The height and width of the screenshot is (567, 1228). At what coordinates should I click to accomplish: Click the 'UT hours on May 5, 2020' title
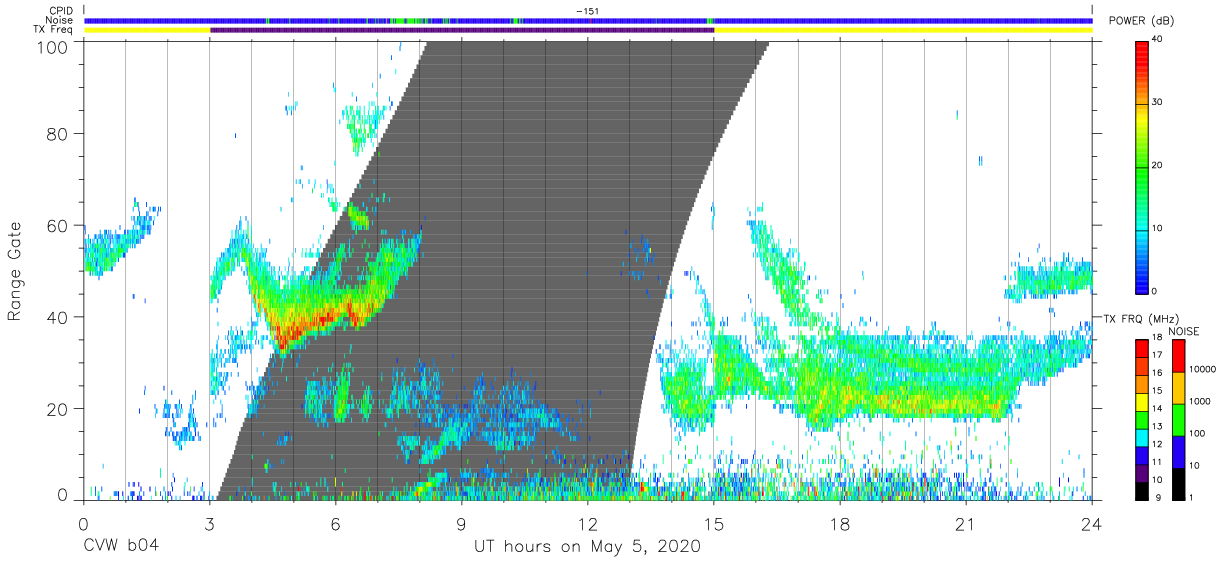point(587,547)
